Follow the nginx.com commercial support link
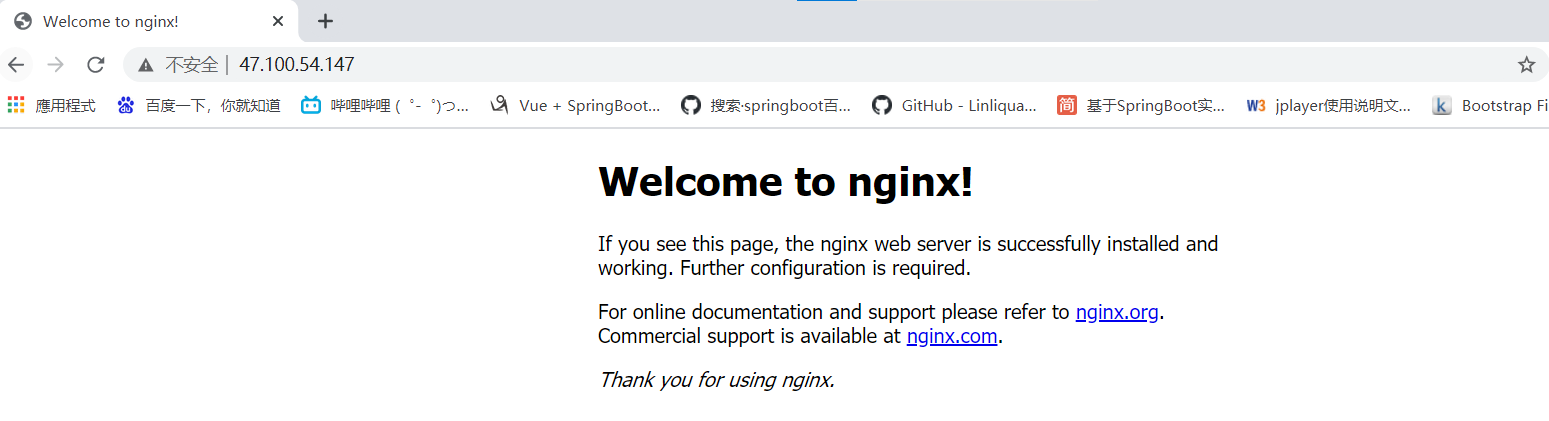This screenshot has height=421, width=1549. click(951, 336)
